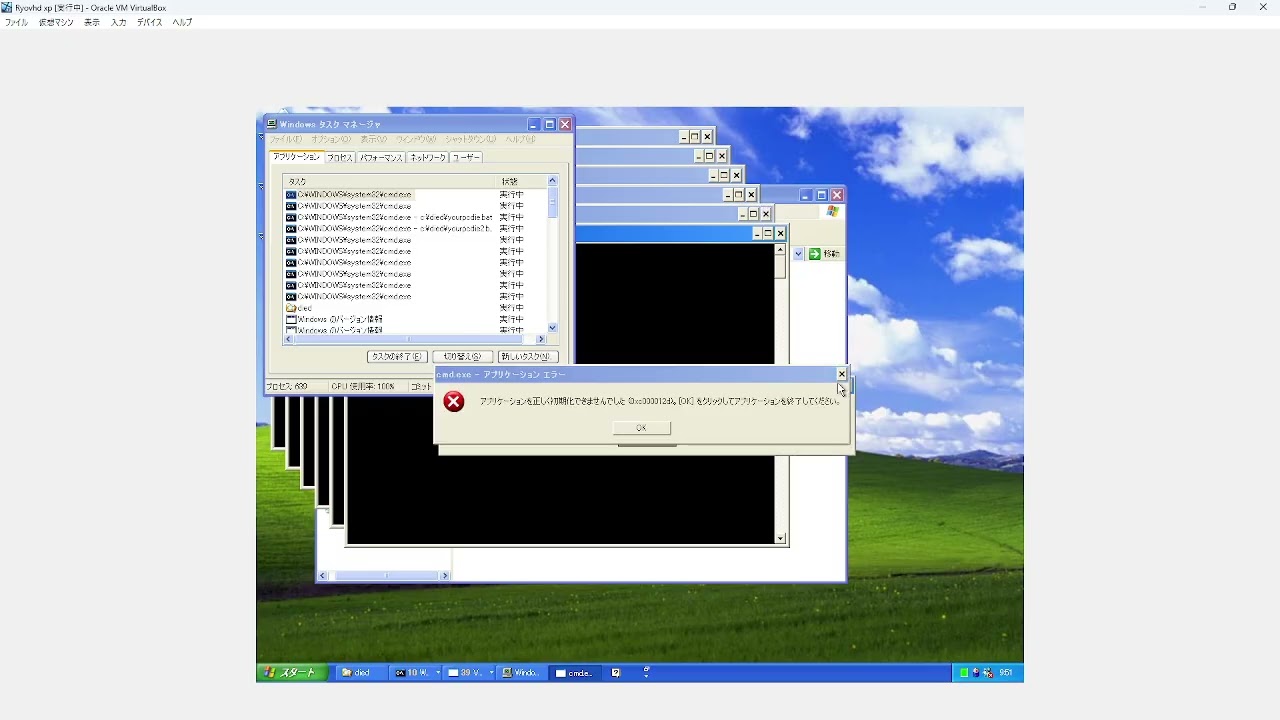Click the task list horizontal scroll right arrow

(x=541, y=339)
